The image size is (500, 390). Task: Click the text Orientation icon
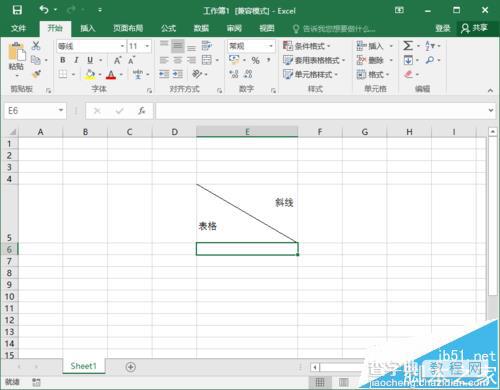tap(197, 74)
